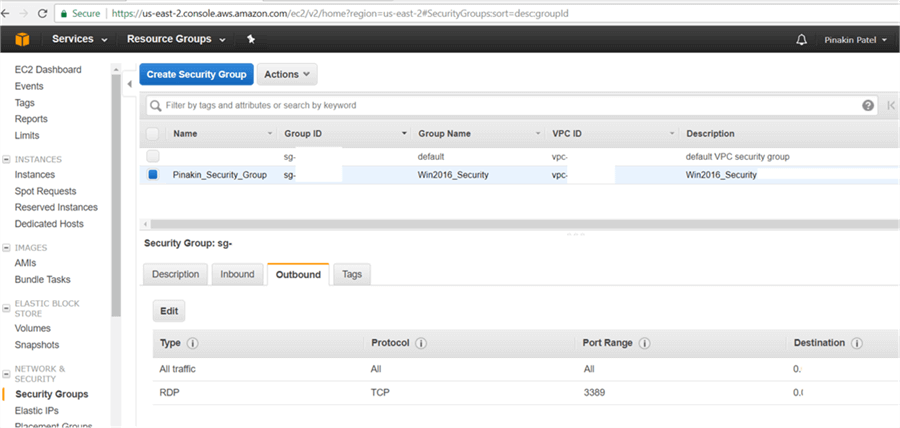Image resolution: width=900 pixels, height=428 pixels.
Task: Open Security Groups in sidebar
Action: click(x=52, y=394)
